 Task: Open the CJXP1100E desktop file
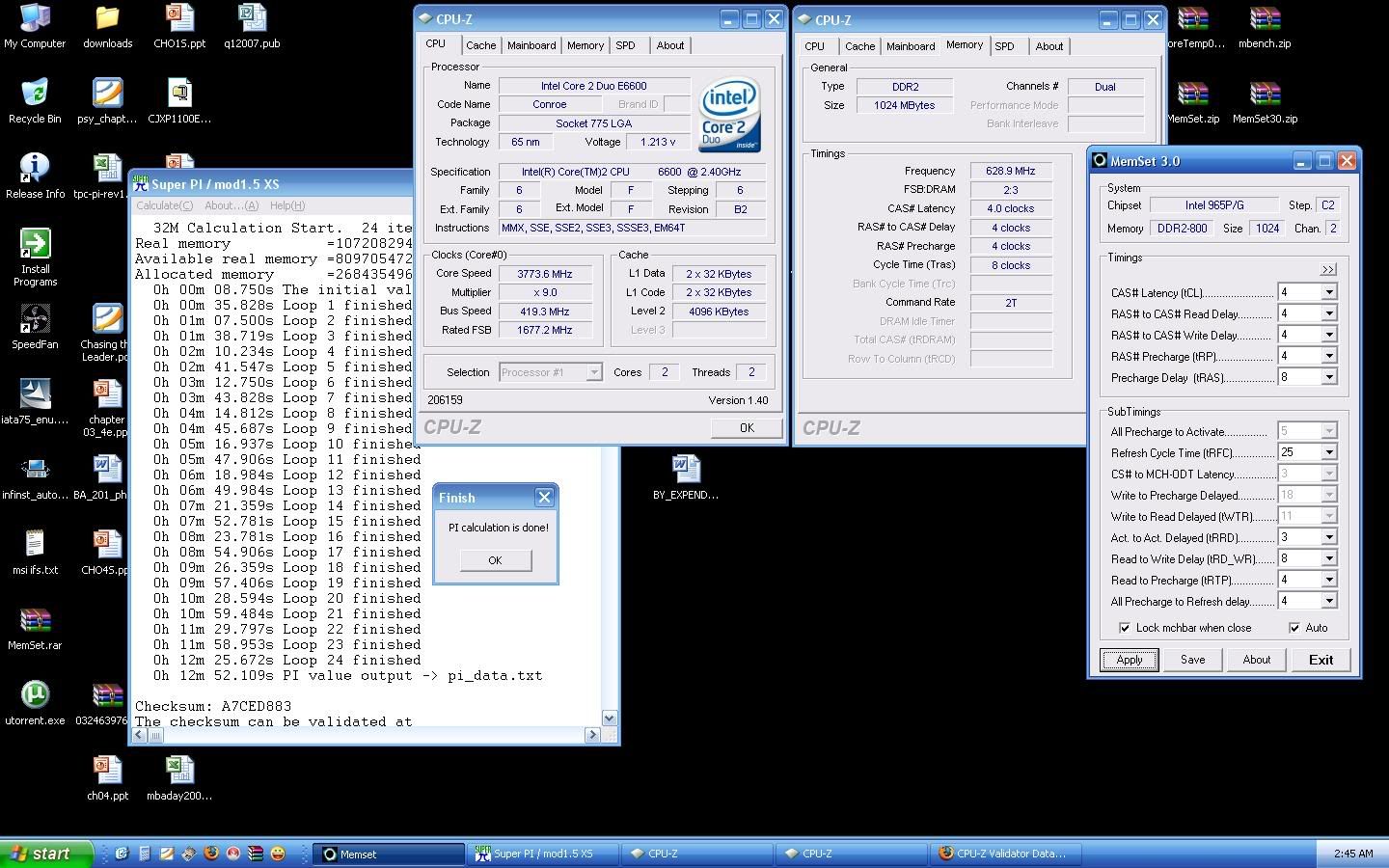click(x=179, y=102)
